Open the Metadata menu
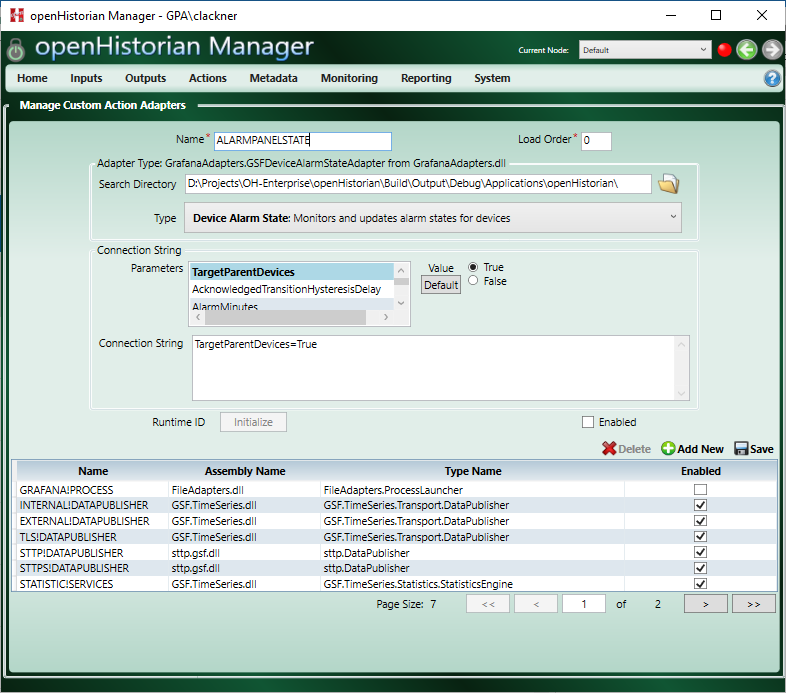 pyautogui.click(x=273, y=78)
